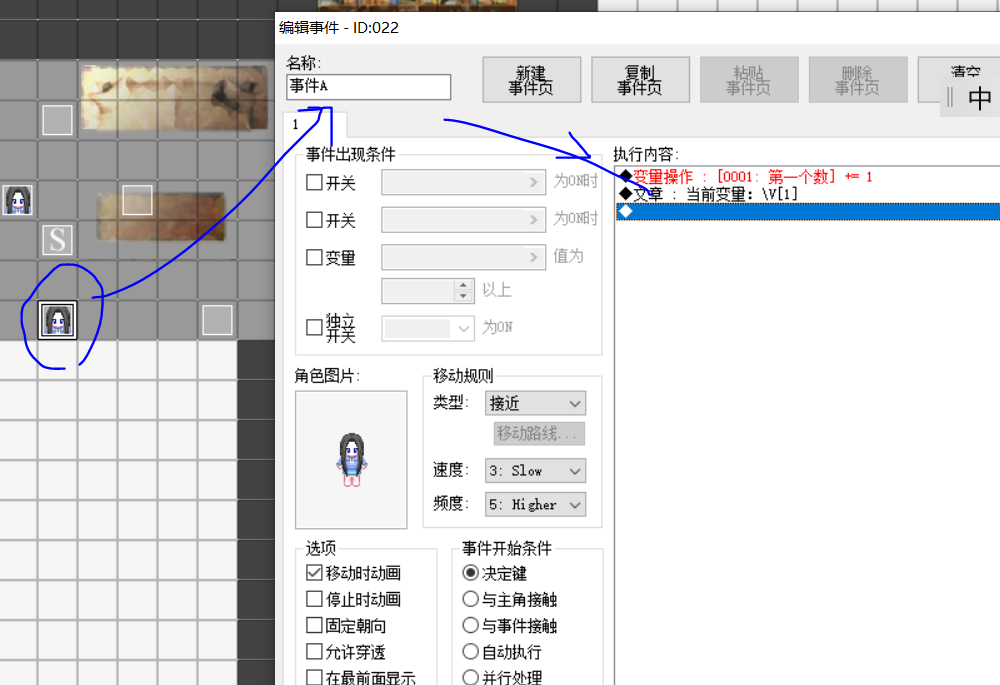Toggle the 停止时动画 checkbox
The width and height of the screenshot is (1000, 685).
[314, 599]
